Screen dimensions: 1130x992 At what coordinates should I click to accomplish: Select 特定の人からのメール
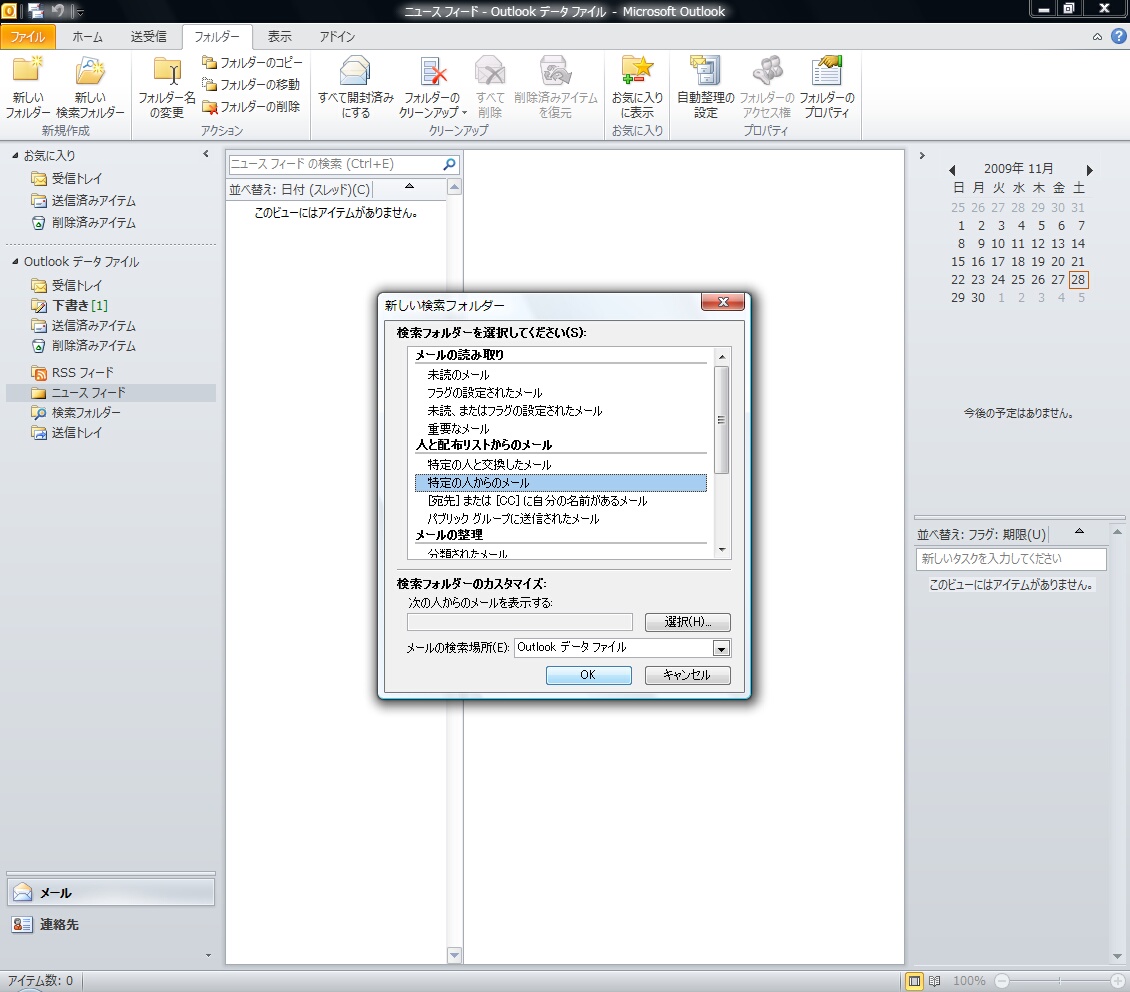pos(561,483)
